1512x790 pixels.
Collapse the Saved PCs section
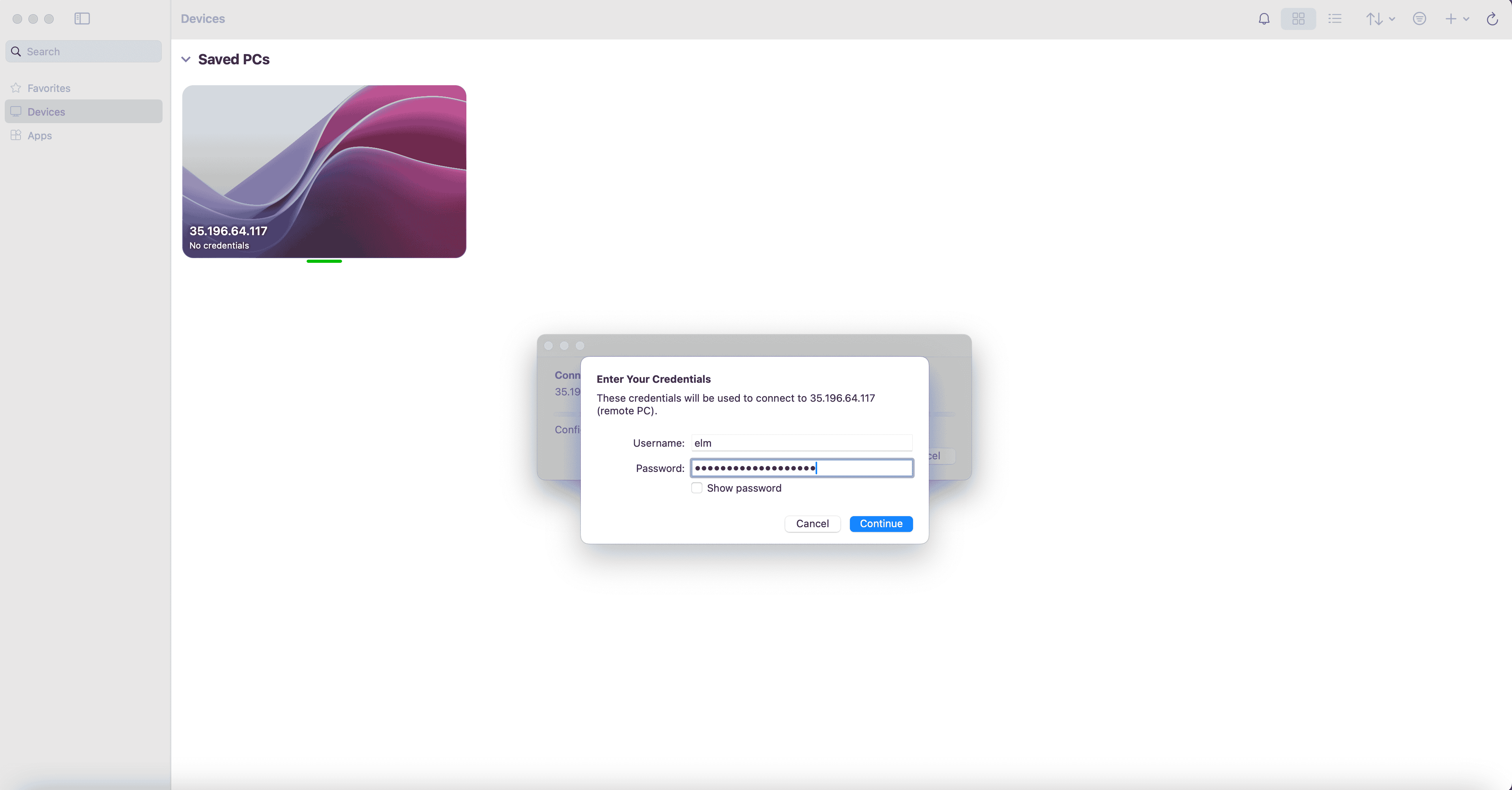pos(186,59)
